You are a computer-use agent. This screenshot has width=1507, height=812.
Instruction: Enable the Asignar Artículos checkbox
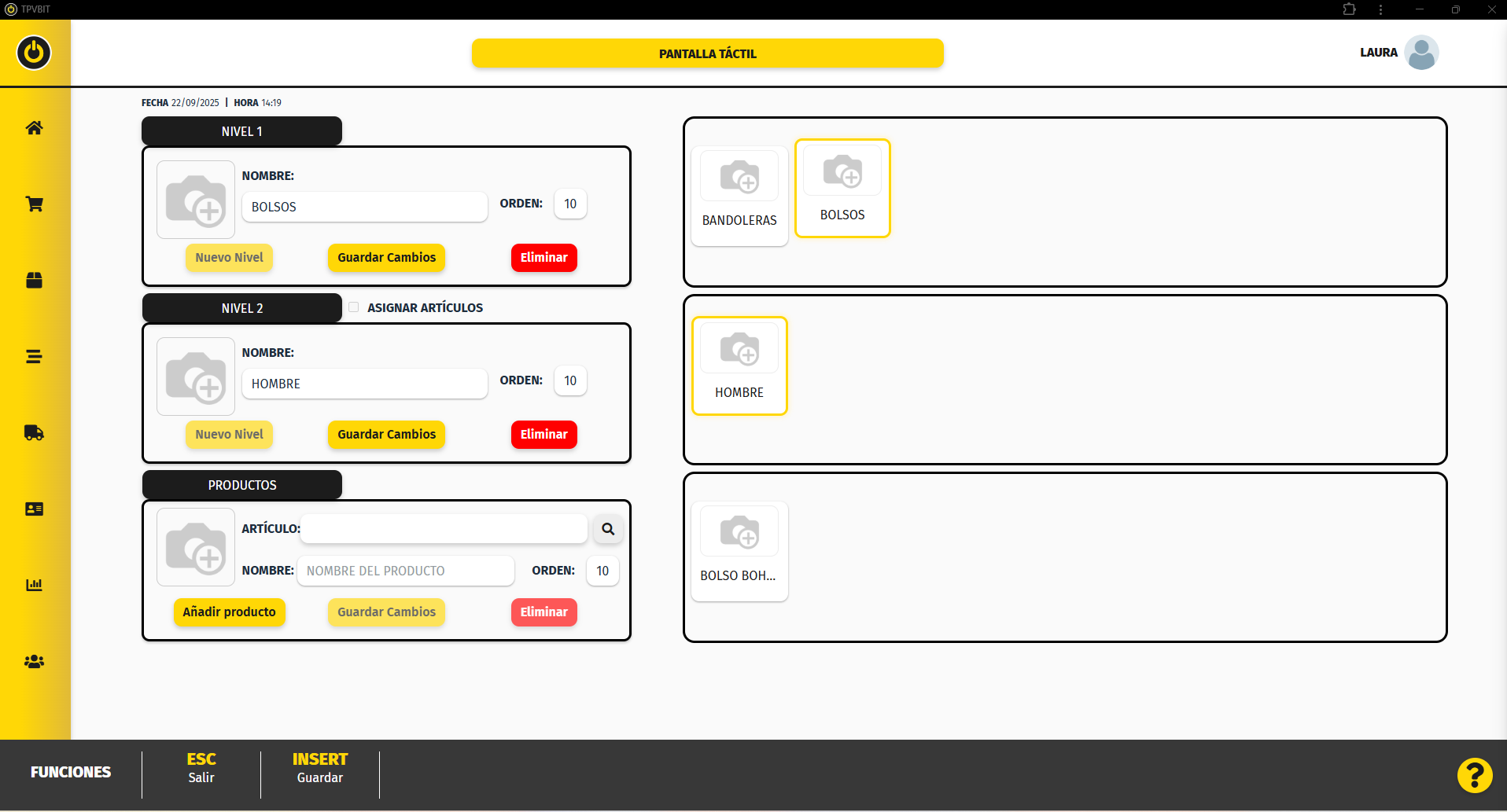pyautogui.click(x=354, y=307)
